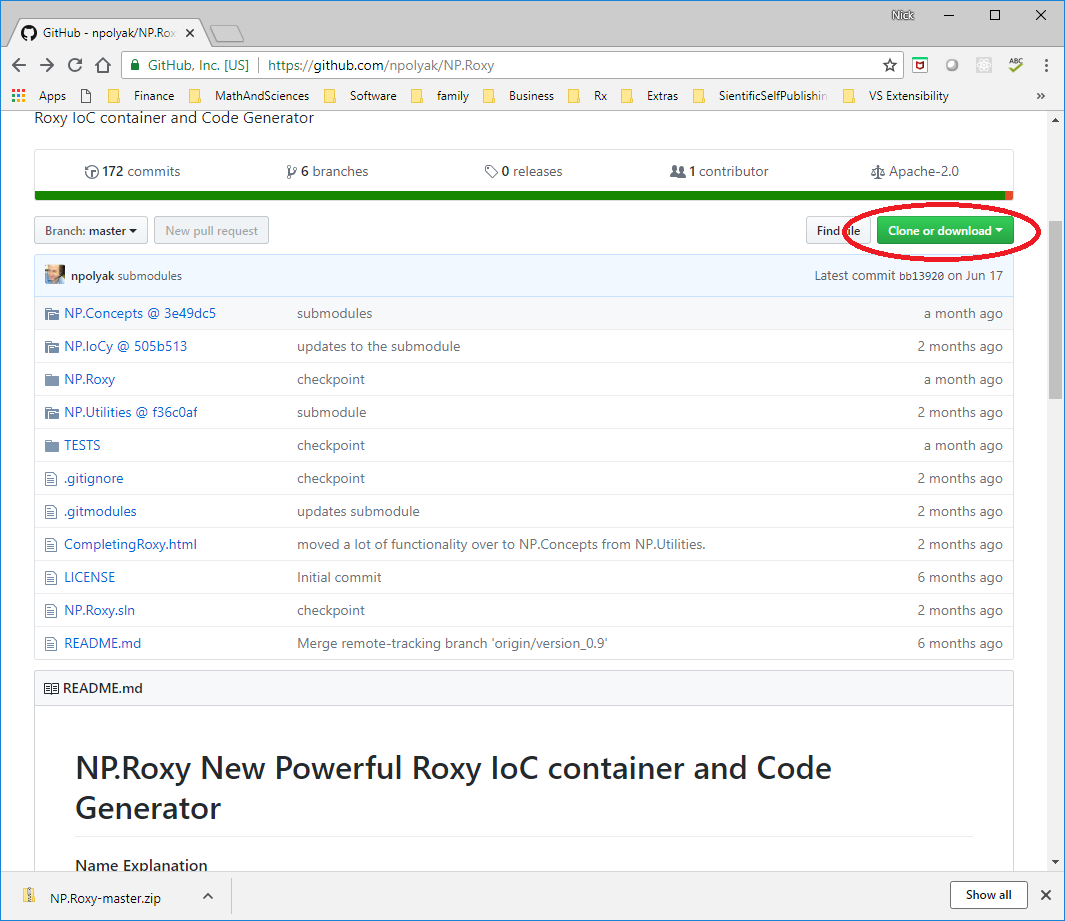
Task: Show more bookmarks with the double chevron
Action: pos(1041,96)
